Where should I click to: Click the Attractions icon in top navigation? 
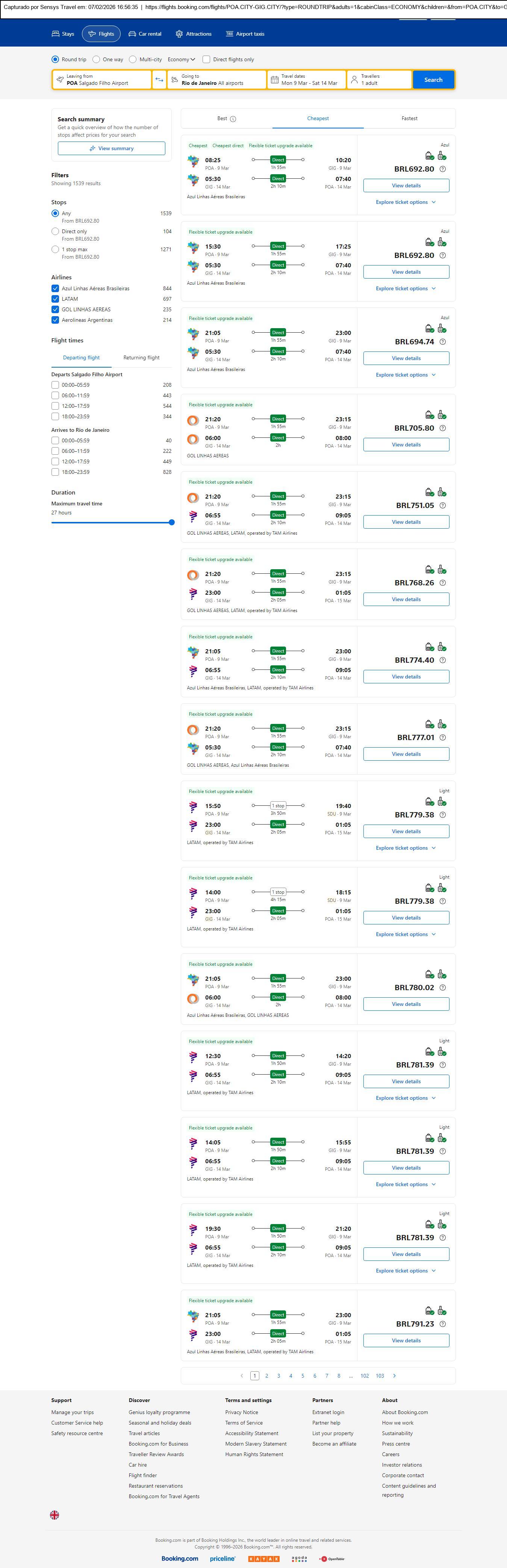179,34
